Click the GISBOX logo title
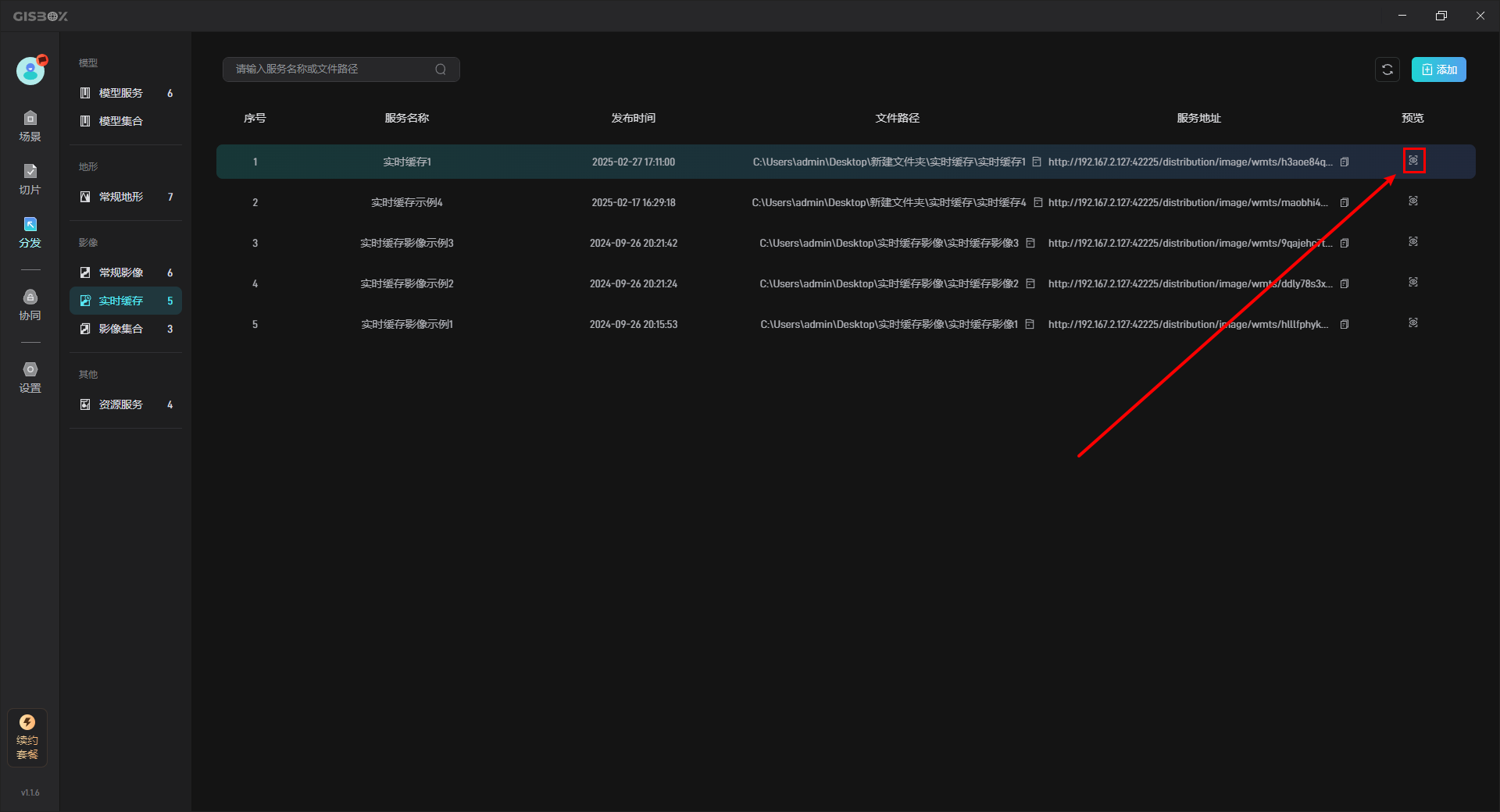Screen dimensions: 1500x812 [x=41, y=16]
